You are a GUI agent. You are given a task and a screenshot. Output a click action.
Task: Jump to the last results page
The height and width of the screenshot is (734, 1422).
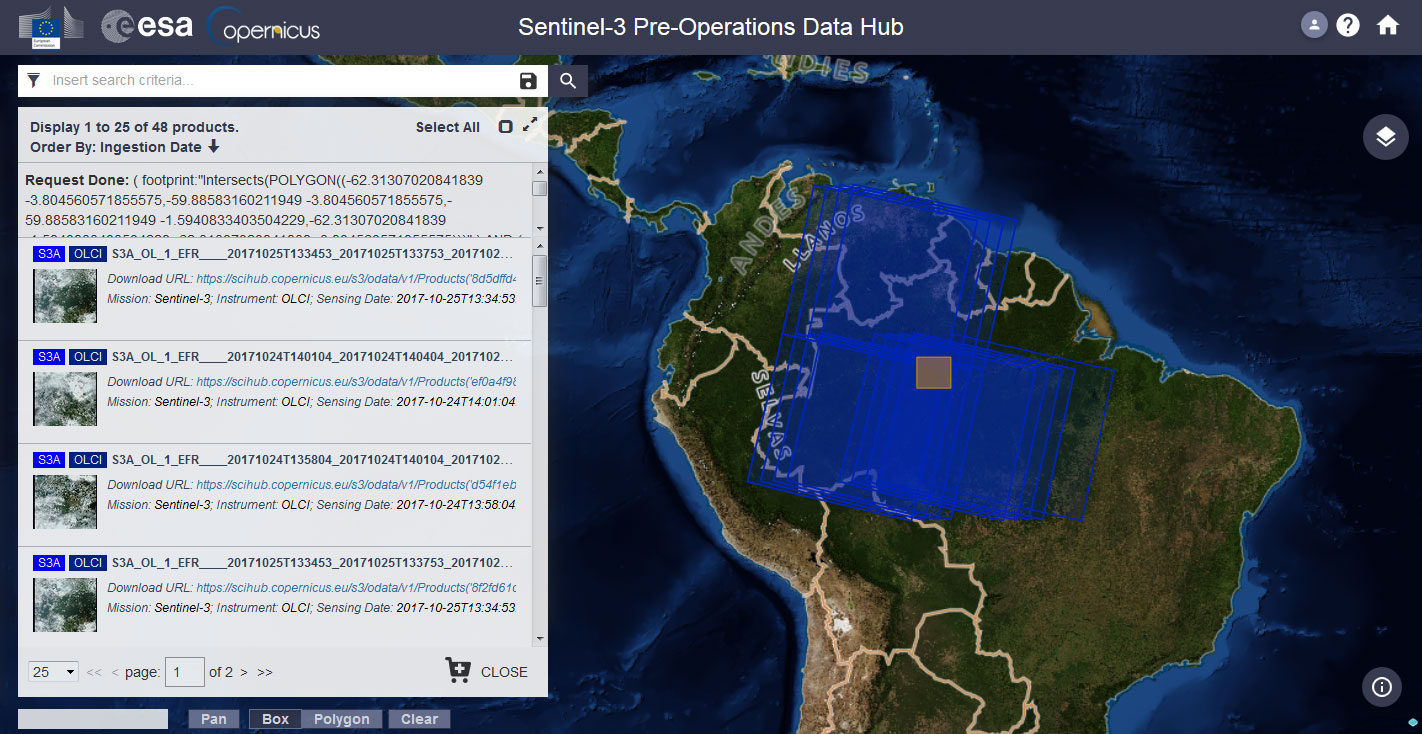coord(265,672)
